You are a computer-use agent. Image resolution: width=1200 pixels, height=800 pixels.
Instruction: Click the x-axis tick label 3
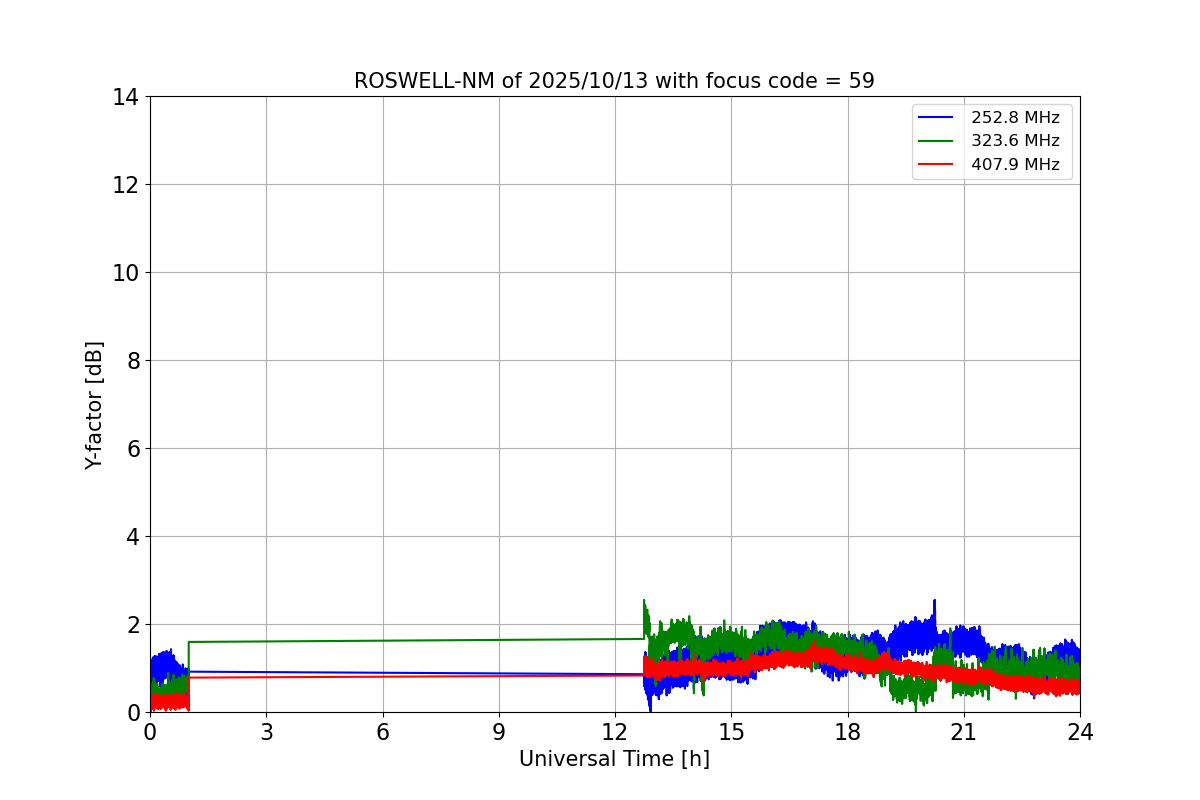[x=266, y=732]
